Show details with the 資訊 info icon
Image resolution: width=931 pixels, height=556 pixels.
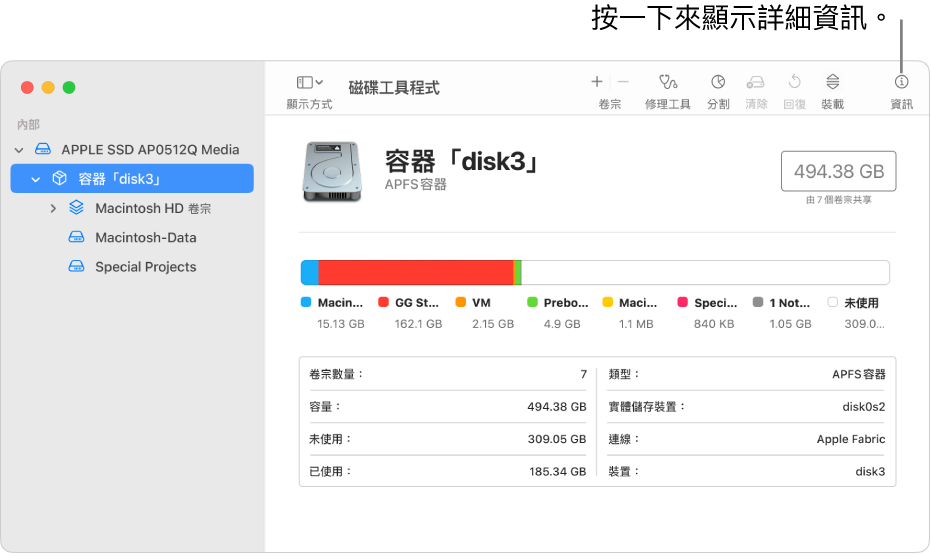pos(901,82)
